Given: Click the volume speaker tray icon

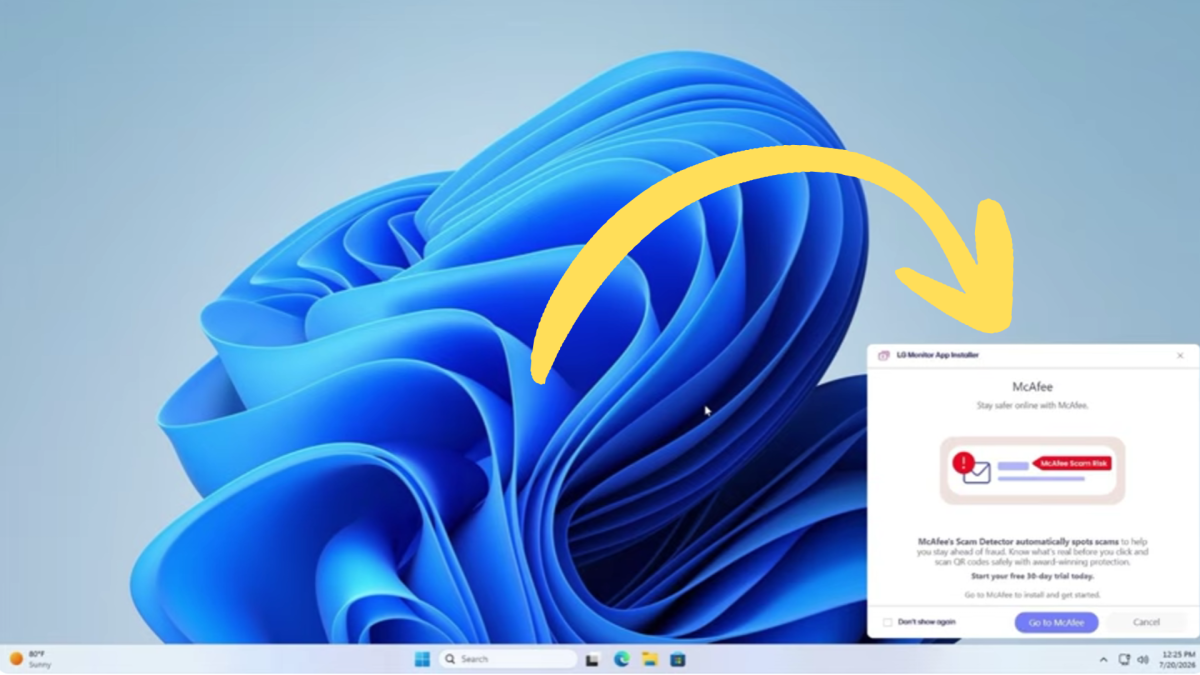Looking at the screenshot, I should click(x=1143, y=660).
